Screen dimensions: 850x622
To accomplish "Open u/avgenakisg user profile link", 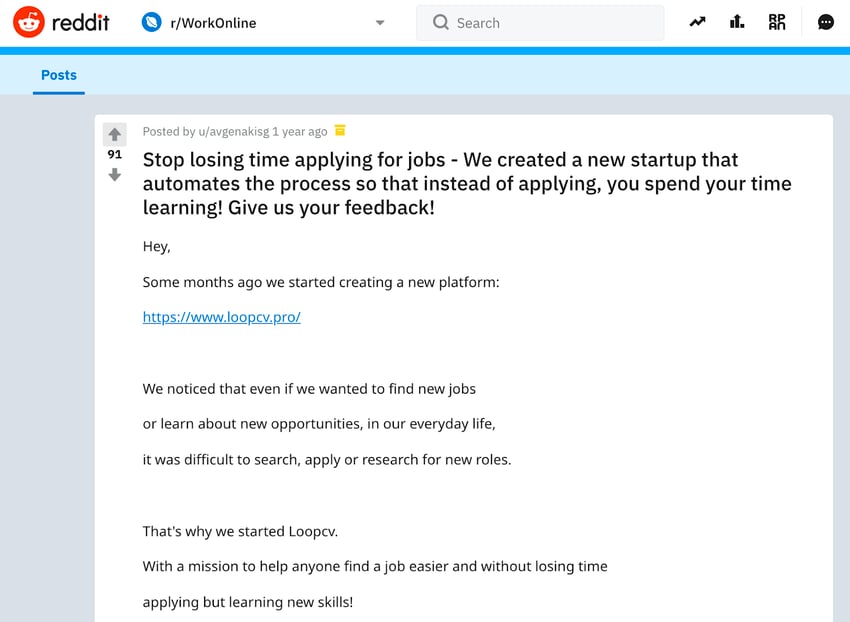I will click(234, 131).
